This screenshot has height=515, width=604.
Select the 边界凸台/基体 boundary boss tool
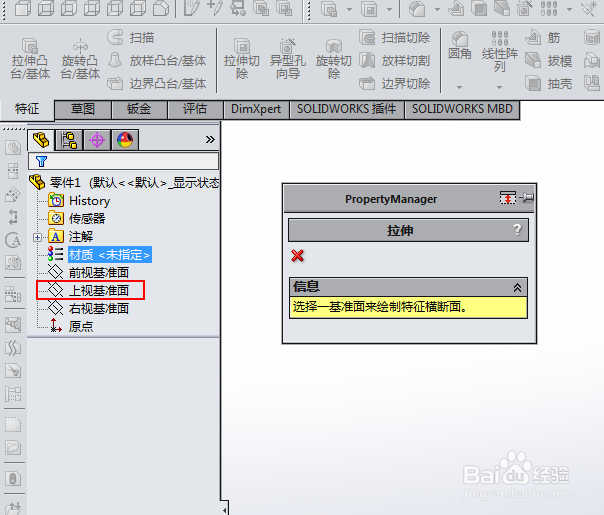tap(157, 84)
